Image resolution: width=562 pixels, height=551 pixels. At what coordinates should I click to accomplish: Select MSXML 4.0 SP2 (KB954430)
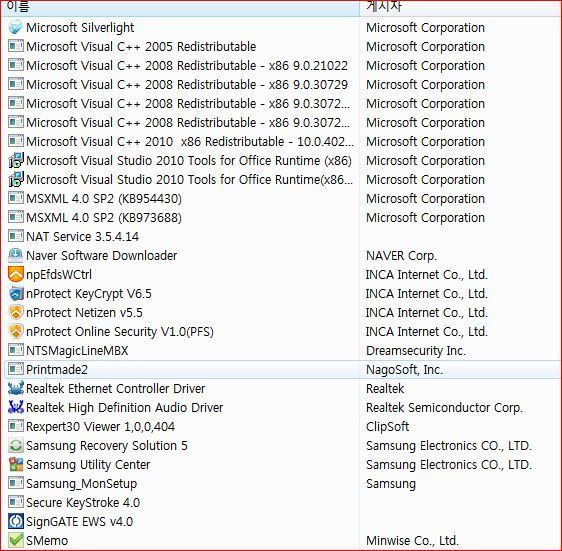click(104, 199)
